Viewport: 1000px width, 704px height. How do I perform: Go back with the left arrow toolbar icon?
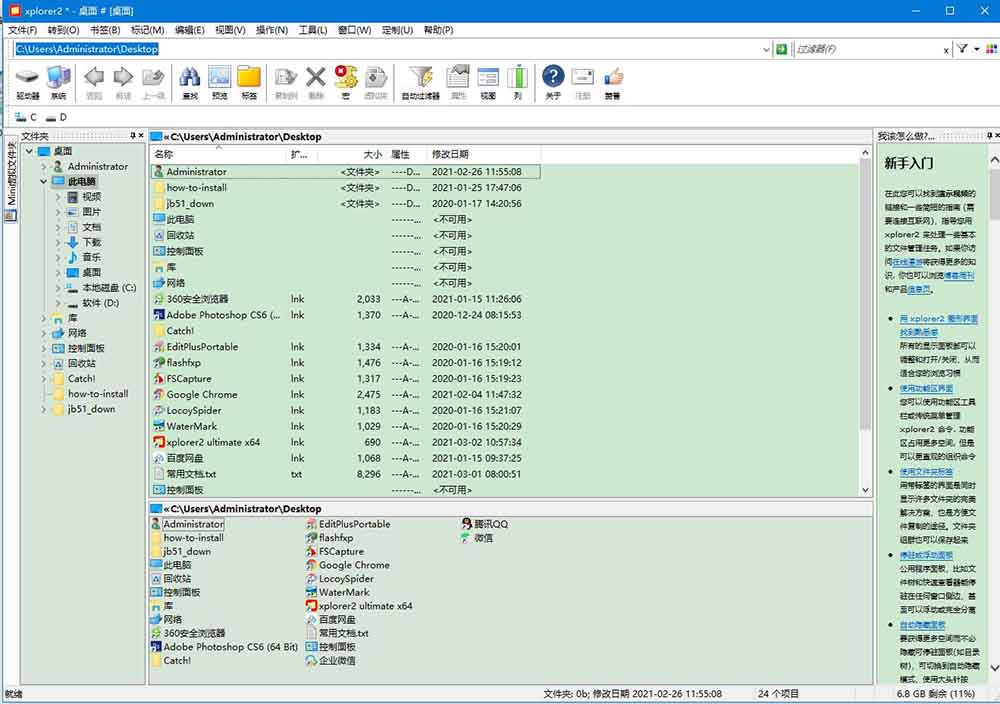(94, 83)
